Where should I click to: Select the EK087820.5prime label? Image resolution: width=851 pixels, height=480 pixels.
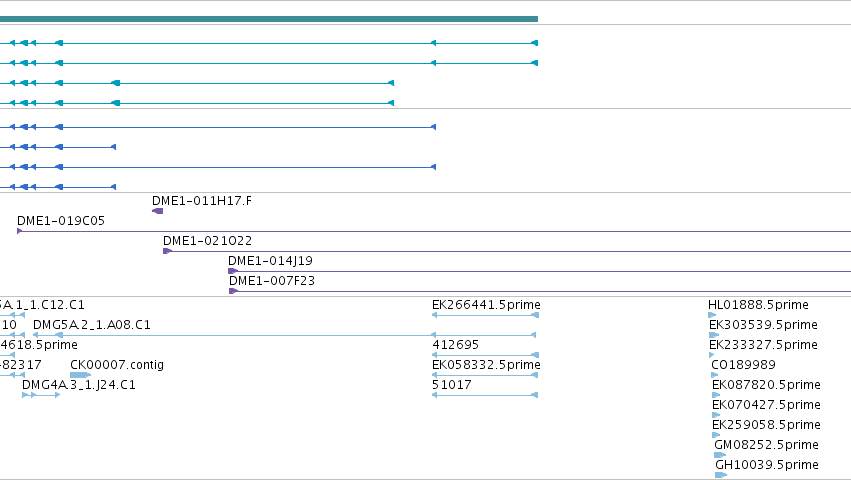[766, 385]
